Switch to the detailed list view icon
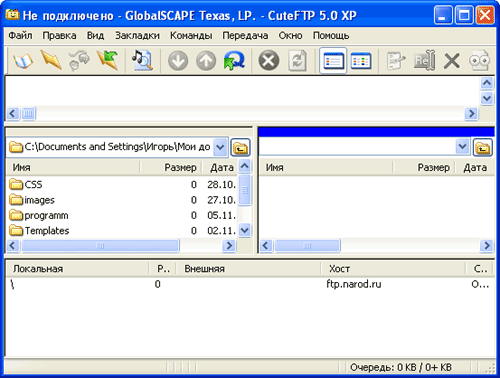Viewport: 500px width, 378px height. pos(333,61)
